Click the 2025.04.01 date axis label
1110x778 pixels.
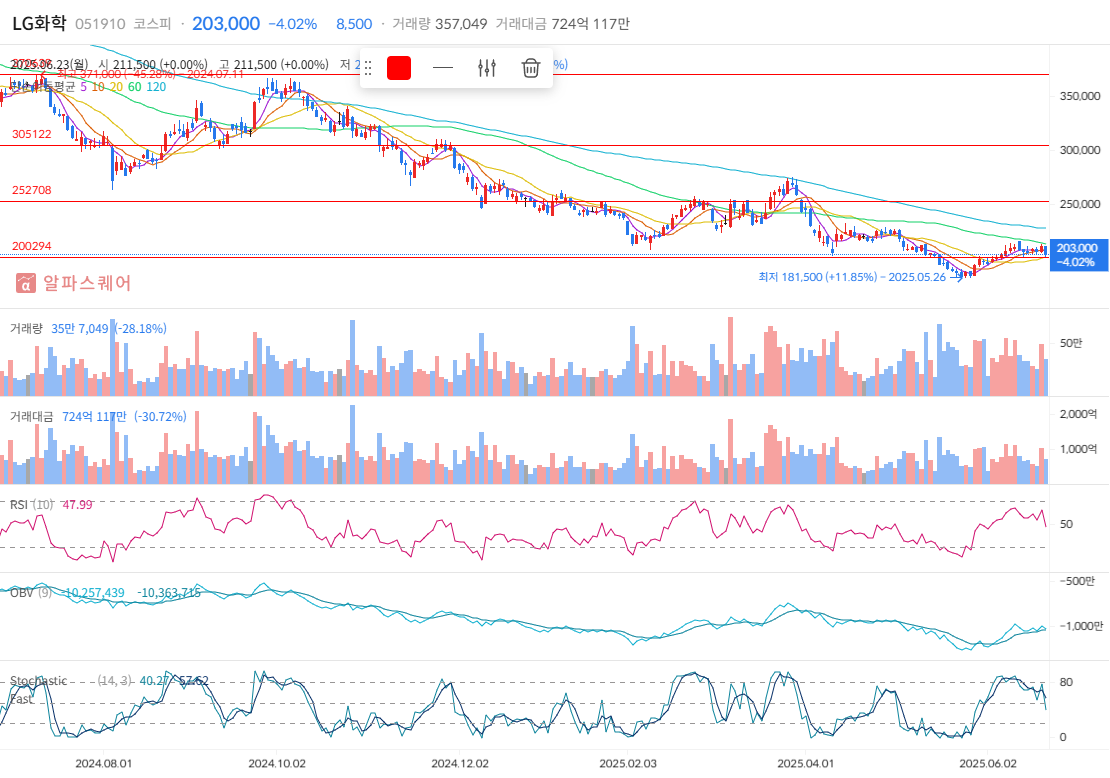click(x=806, y=764)
